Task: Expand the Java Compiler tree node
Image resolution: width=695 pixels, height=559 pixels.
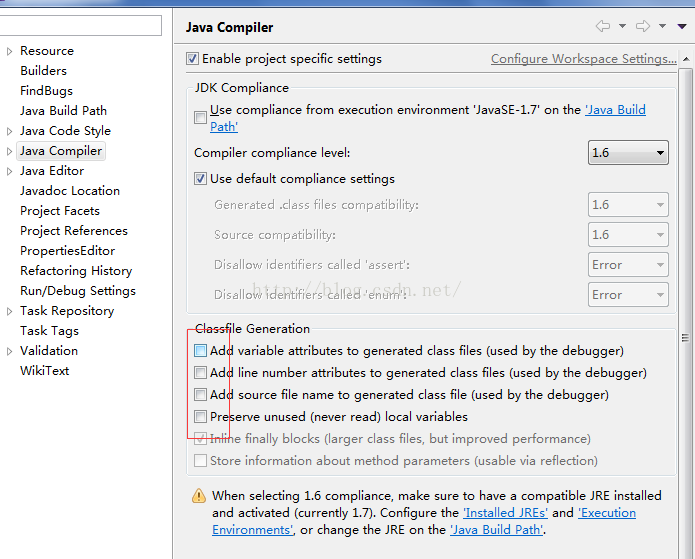Action: pos(9,151)
